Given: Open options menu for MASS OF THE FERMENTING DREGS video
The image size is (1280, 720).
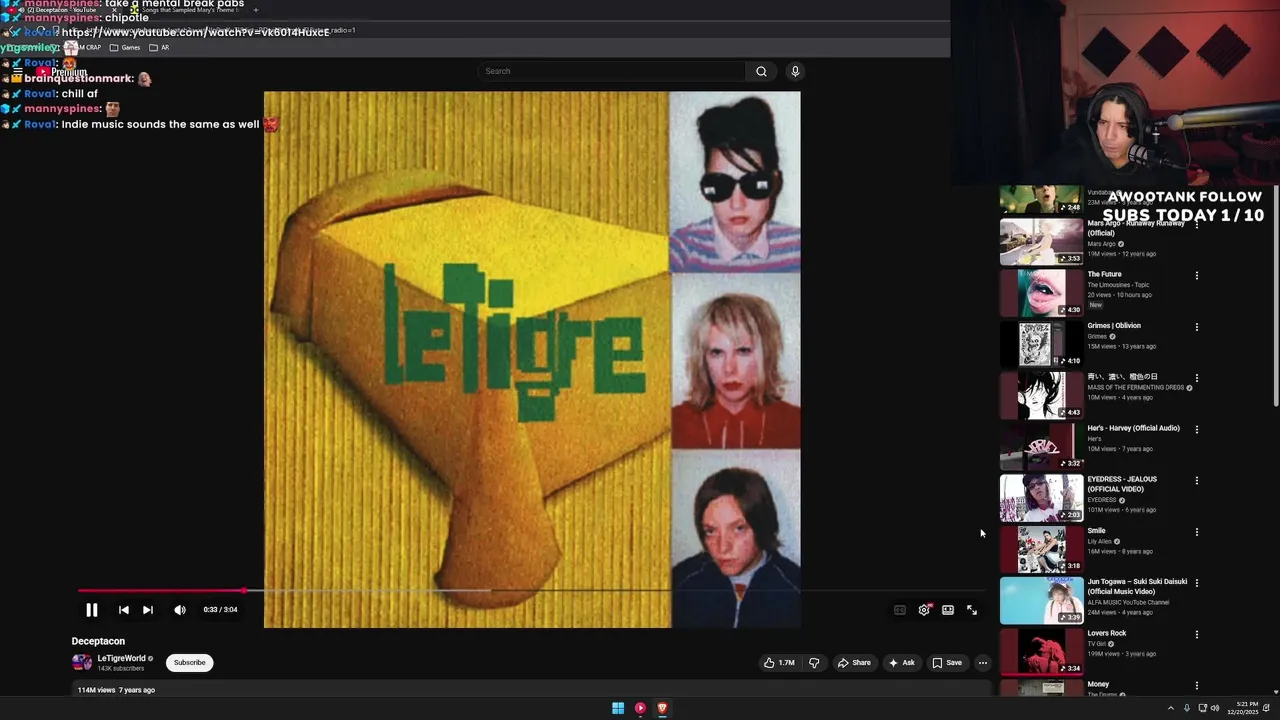Looking at the screenshot, I should tap(1196, 378).
